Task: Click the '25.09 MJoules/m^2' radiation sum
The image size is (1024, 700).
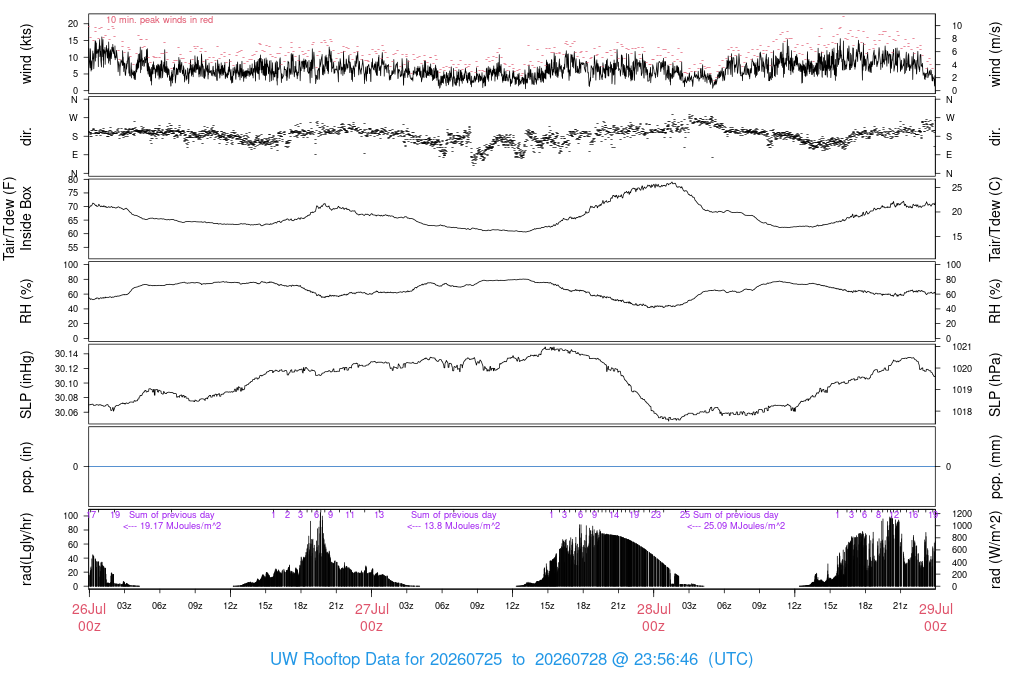Action: click(744, 526)
